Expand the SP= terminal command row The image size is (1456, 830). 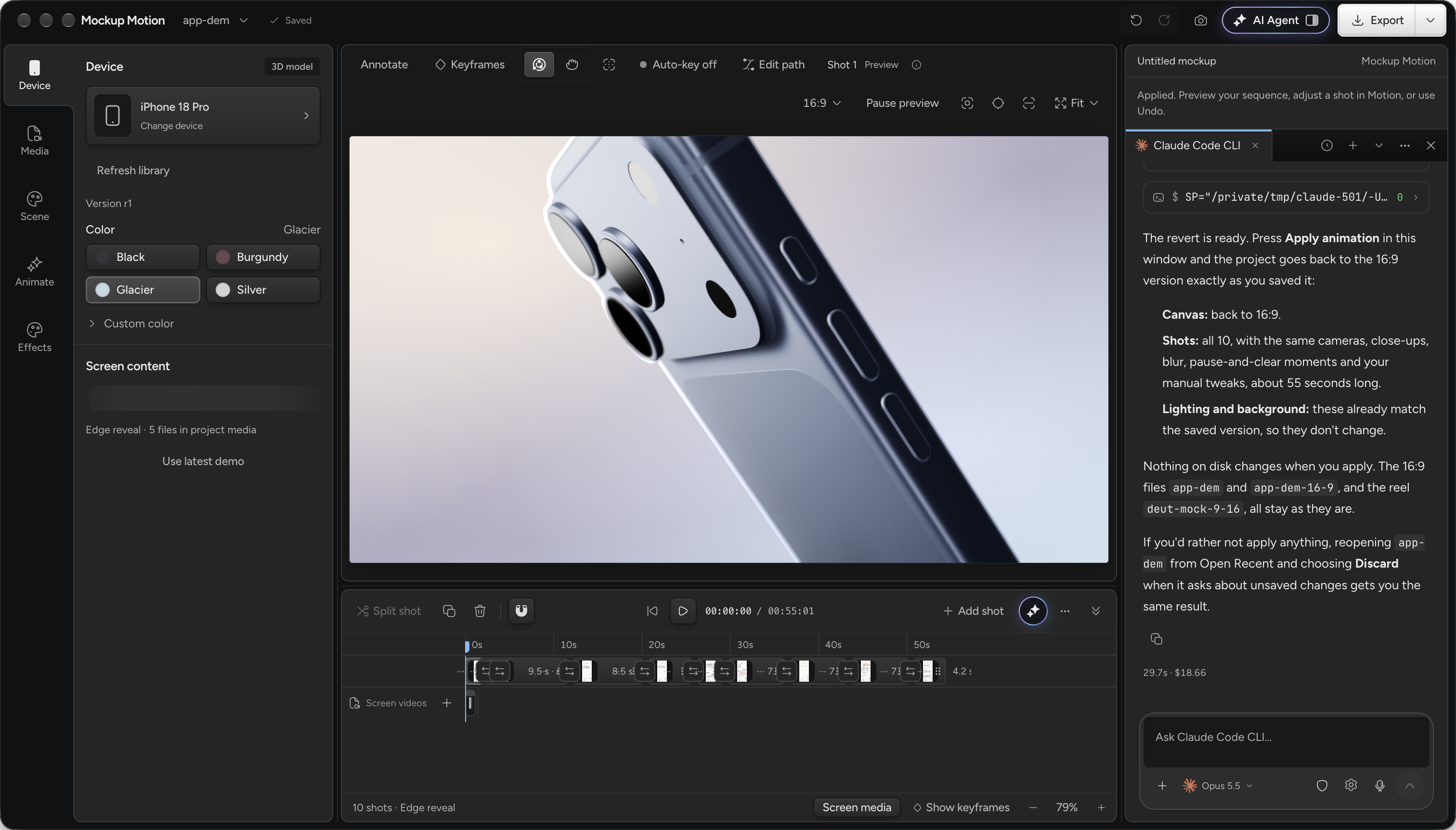1286,197
